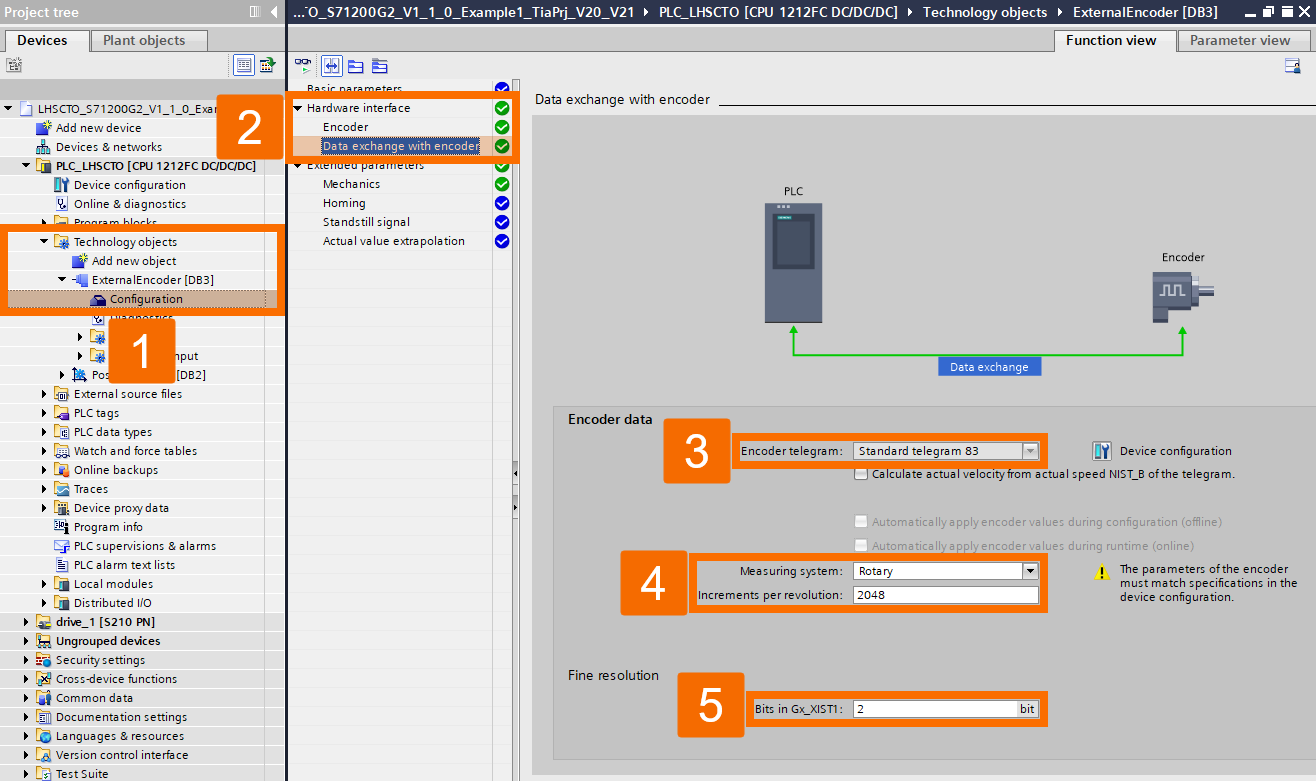Click the first folder icon in the editor toolbar

click(x=356, y=66)
